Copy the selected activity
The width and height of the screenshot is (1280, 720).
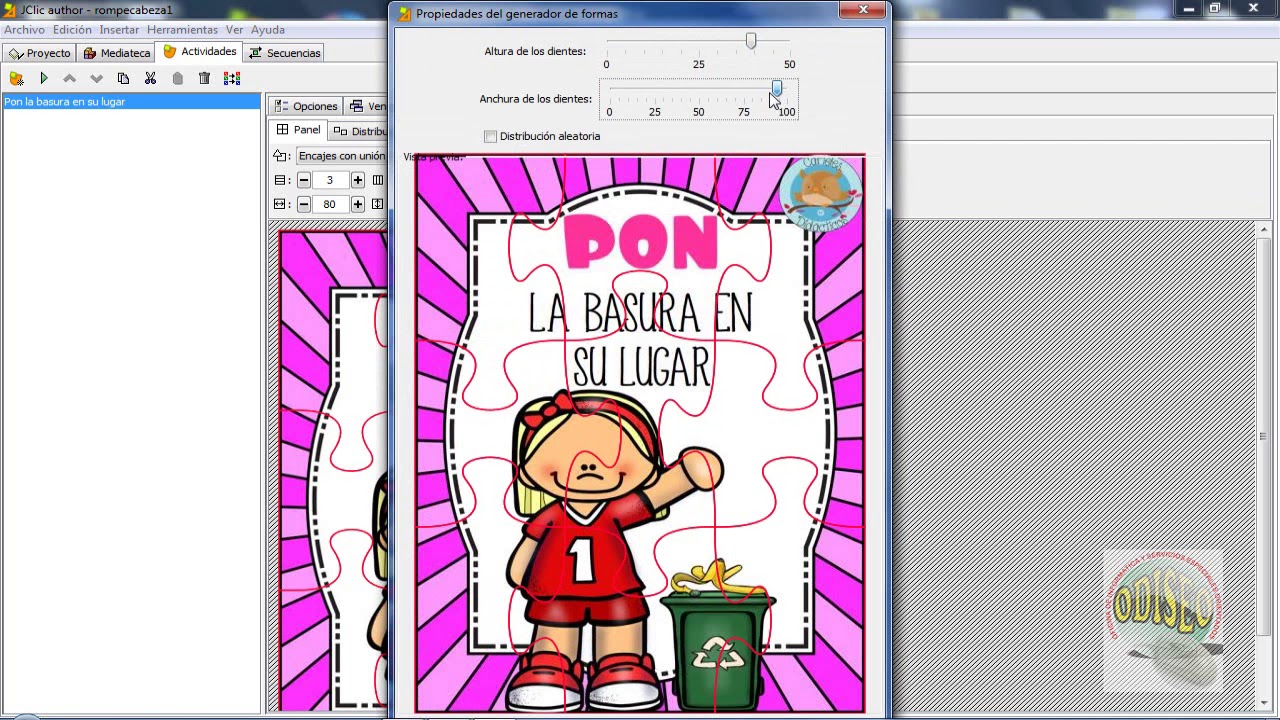123,78
